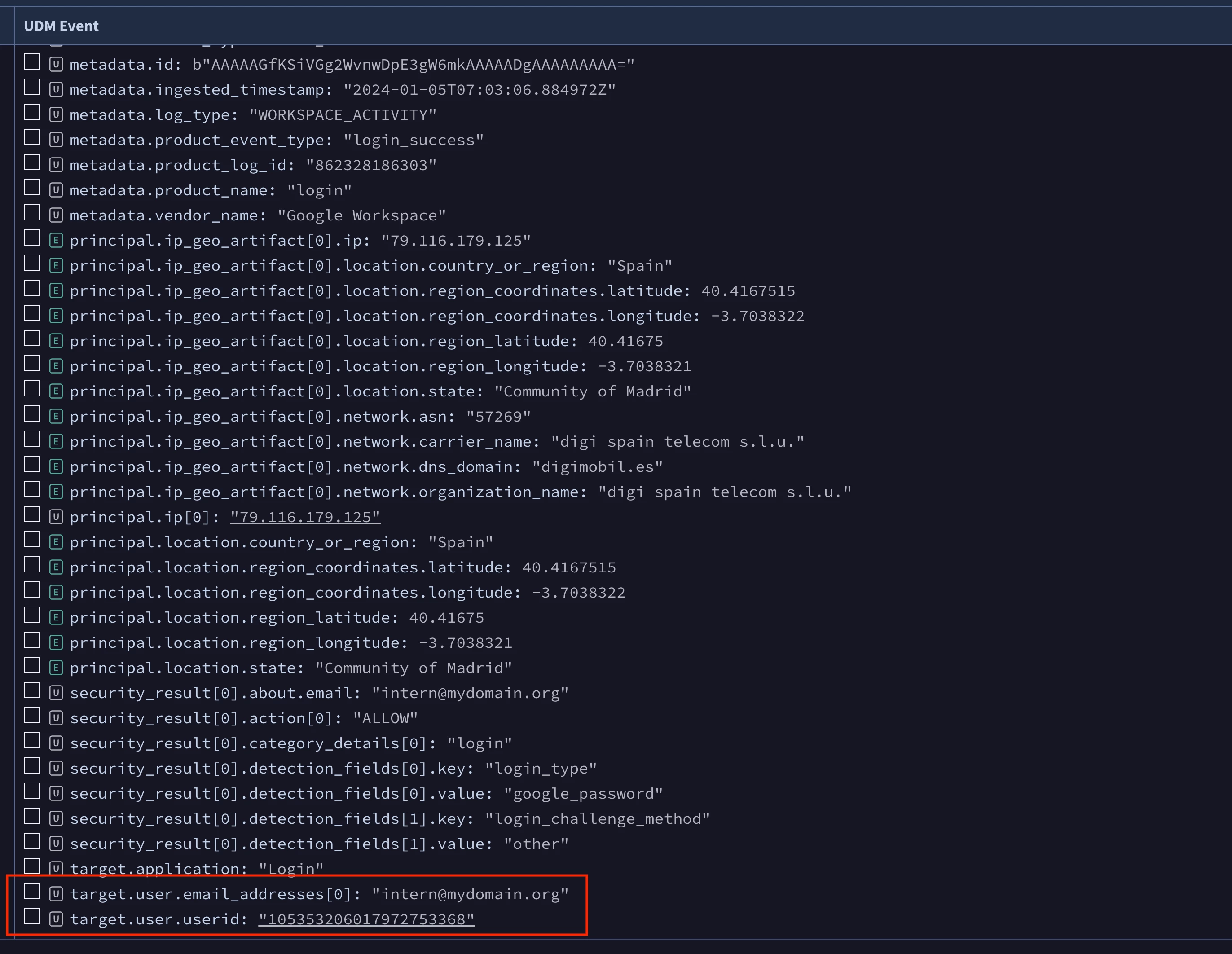1232x954 pixels.
Task: Check the metadata.product_event_type row box
Action: 31,138
